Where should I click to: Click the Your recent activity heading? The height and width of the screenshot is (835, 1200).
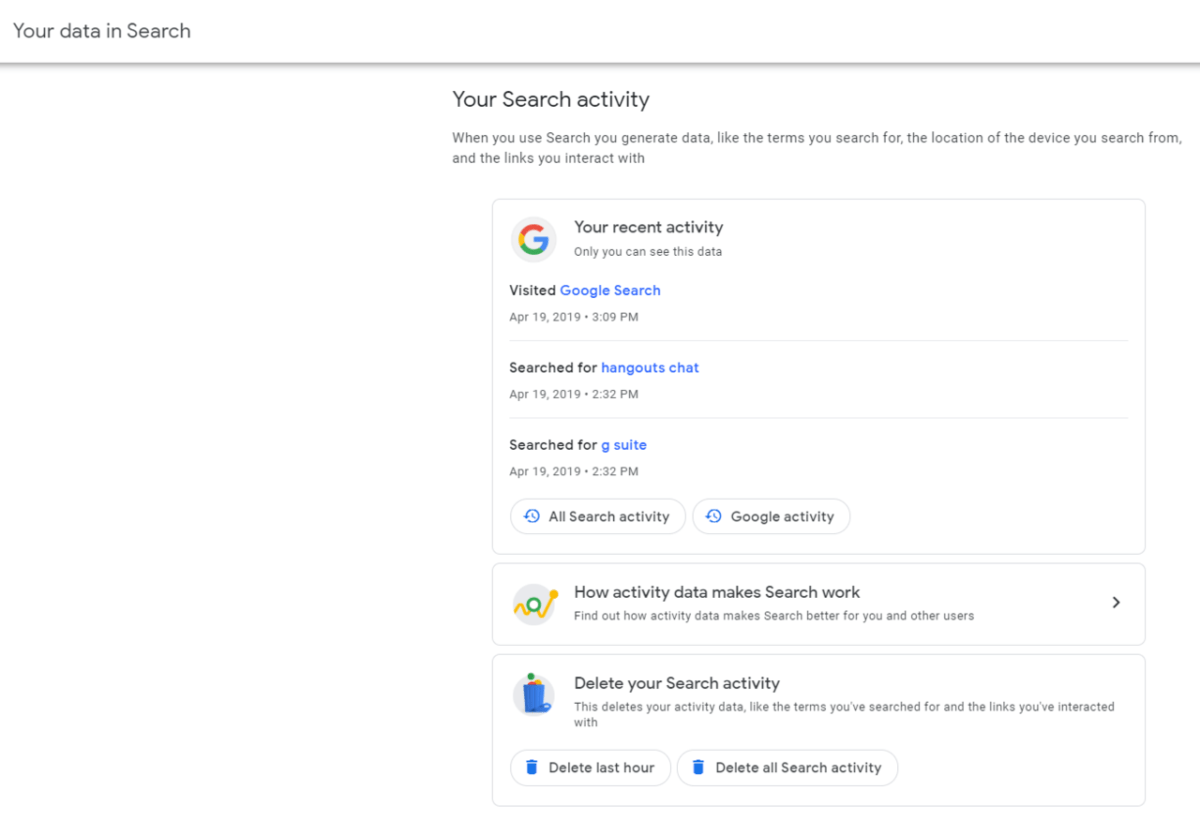coord(648,227)
